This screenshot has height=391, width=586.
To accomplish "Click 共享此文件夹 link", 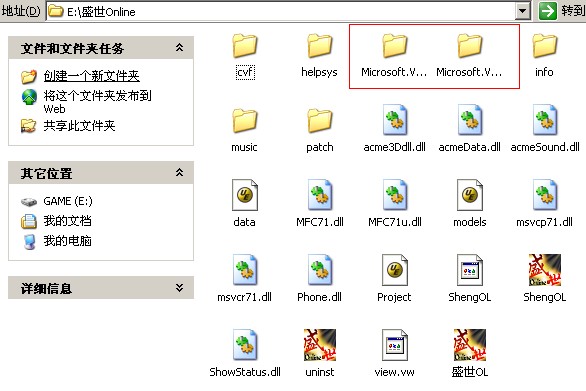I will tap(79, 126).
